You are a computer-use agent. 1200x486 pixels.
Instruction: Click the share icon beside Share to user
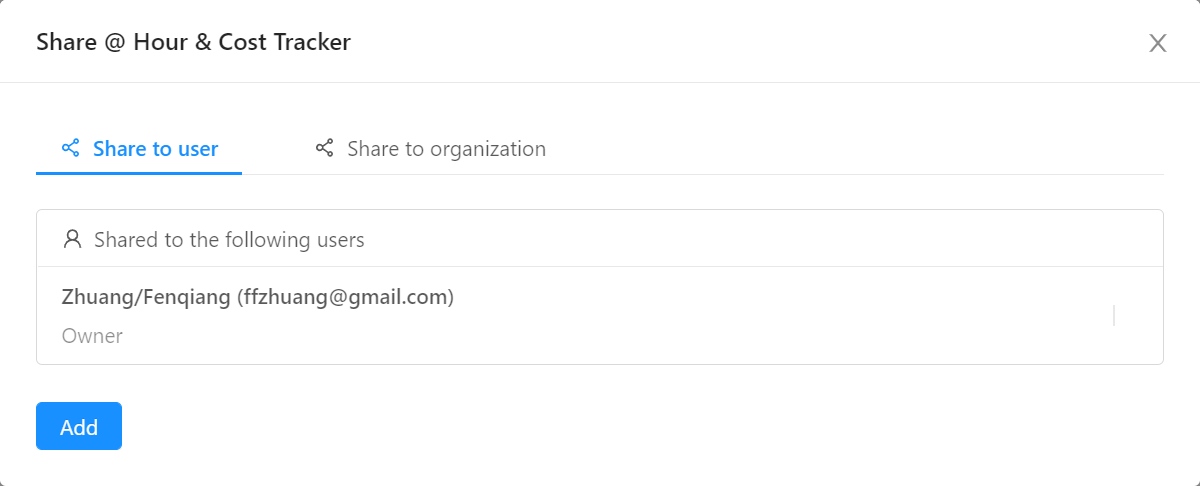70,148
